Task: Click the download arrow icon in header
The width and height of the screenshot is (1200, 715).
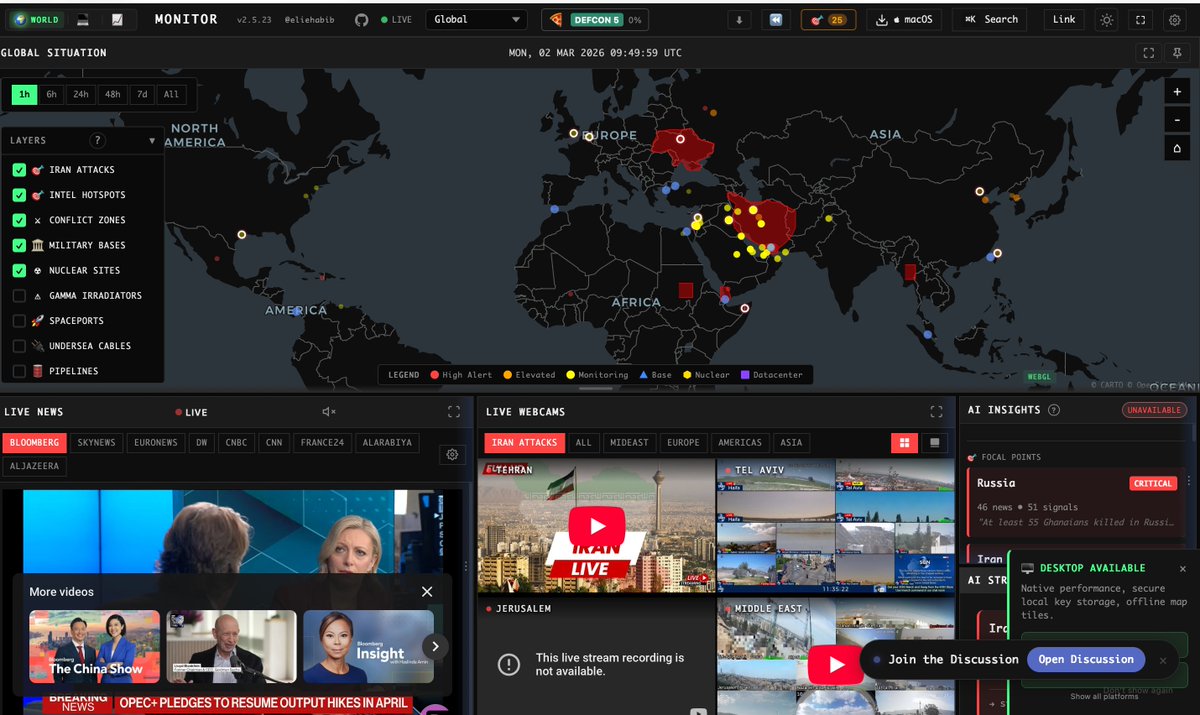Action: pos(739,19)
